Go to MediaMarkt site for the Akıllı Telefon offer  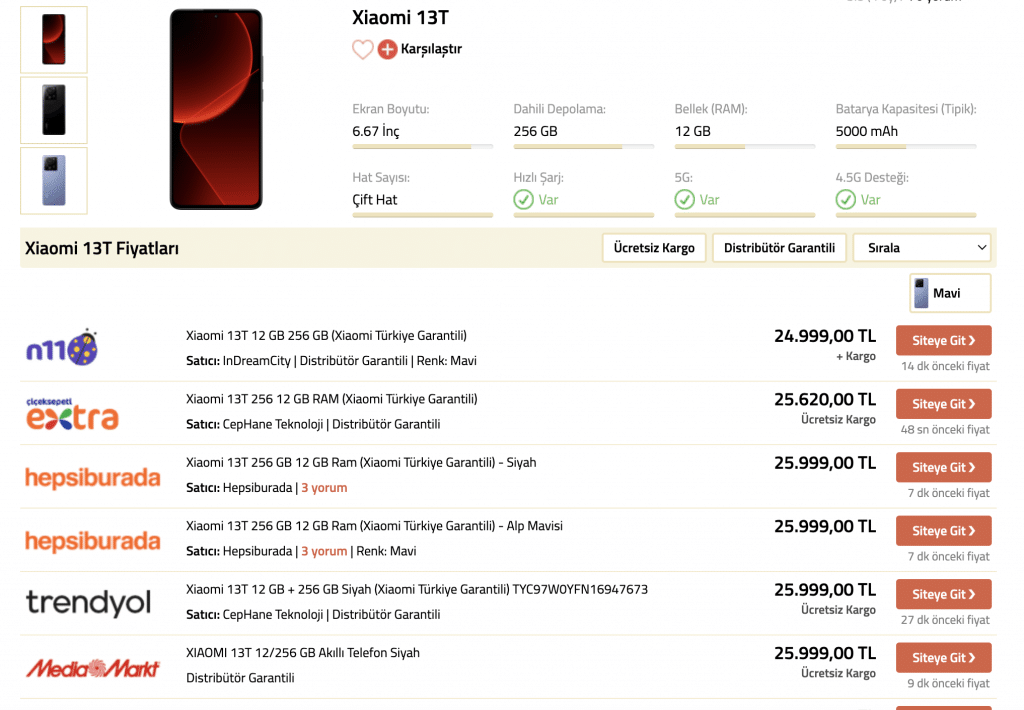click(x=944, y=657)
